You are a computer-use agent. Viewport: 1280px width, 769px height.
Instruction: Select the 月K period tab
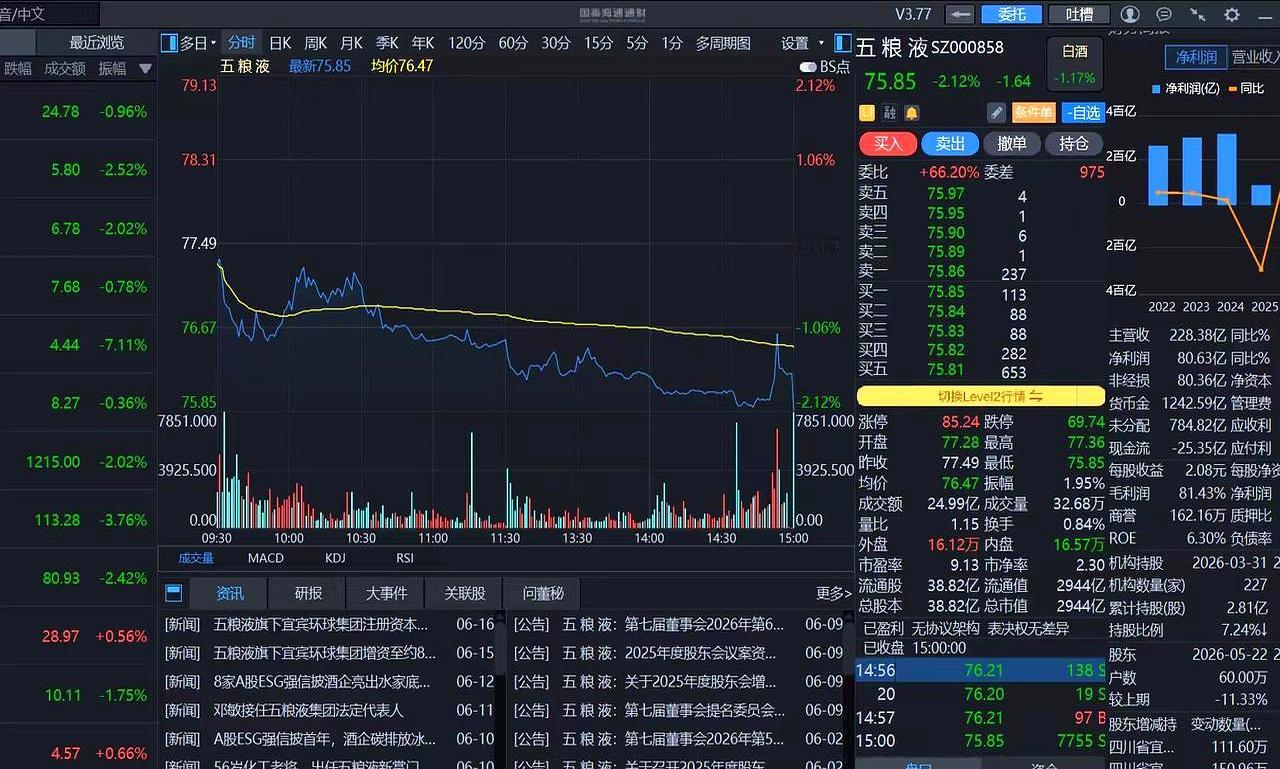click(351, 43)
